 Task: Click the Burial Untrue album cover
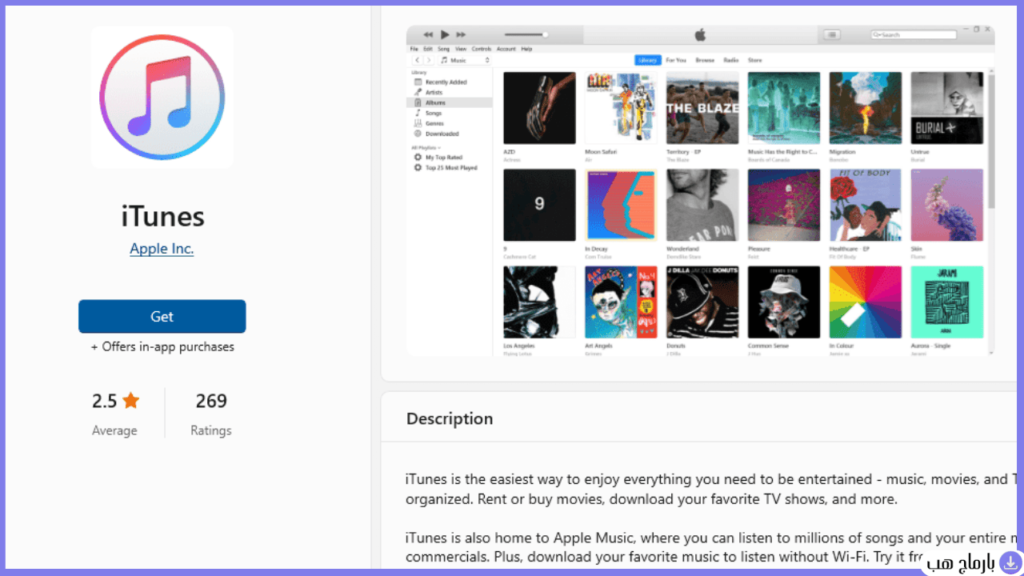coord(947,108)
